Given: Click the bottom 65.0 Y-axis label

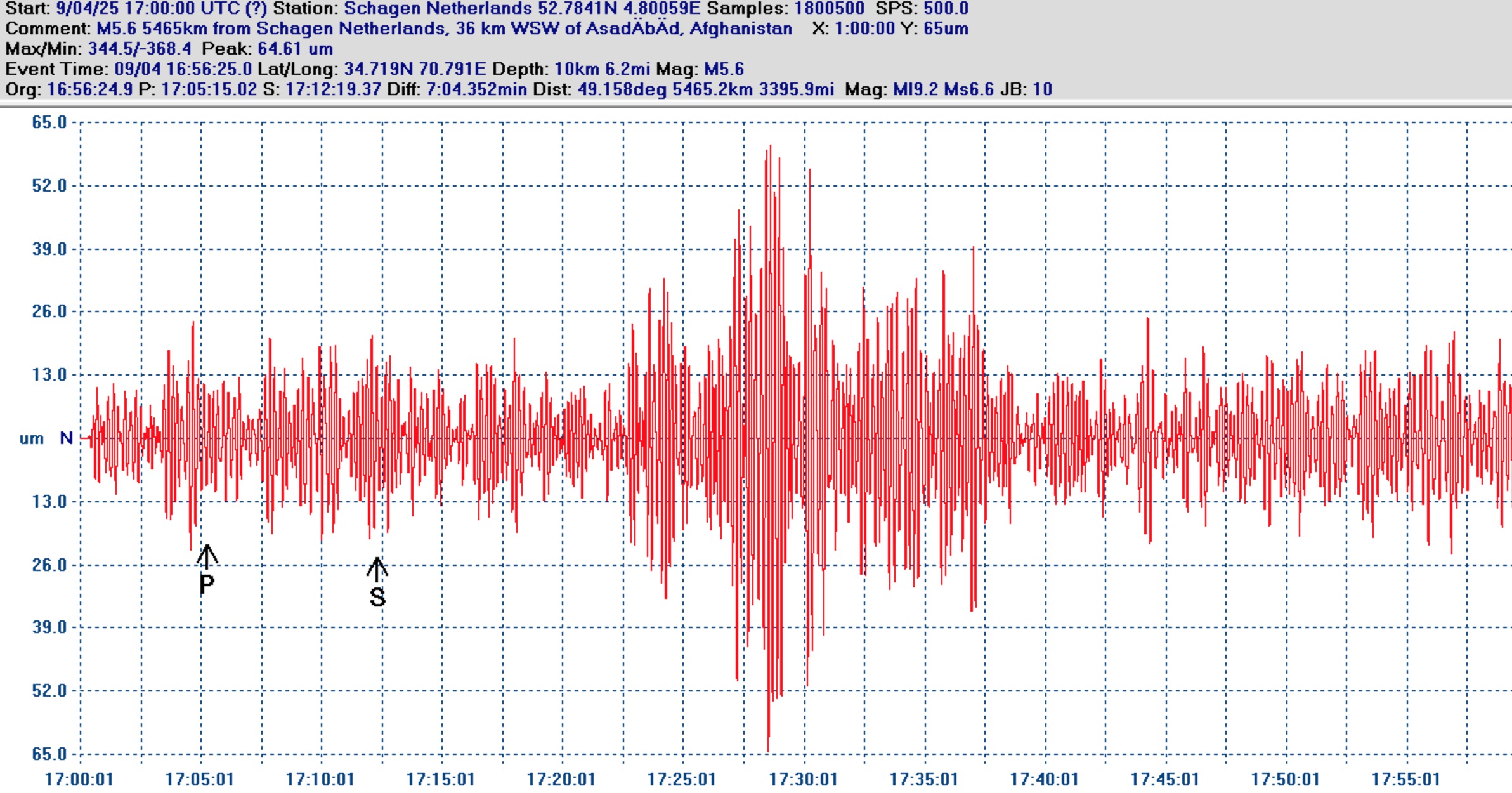Looking at the screenshot, I should point(49,754).
